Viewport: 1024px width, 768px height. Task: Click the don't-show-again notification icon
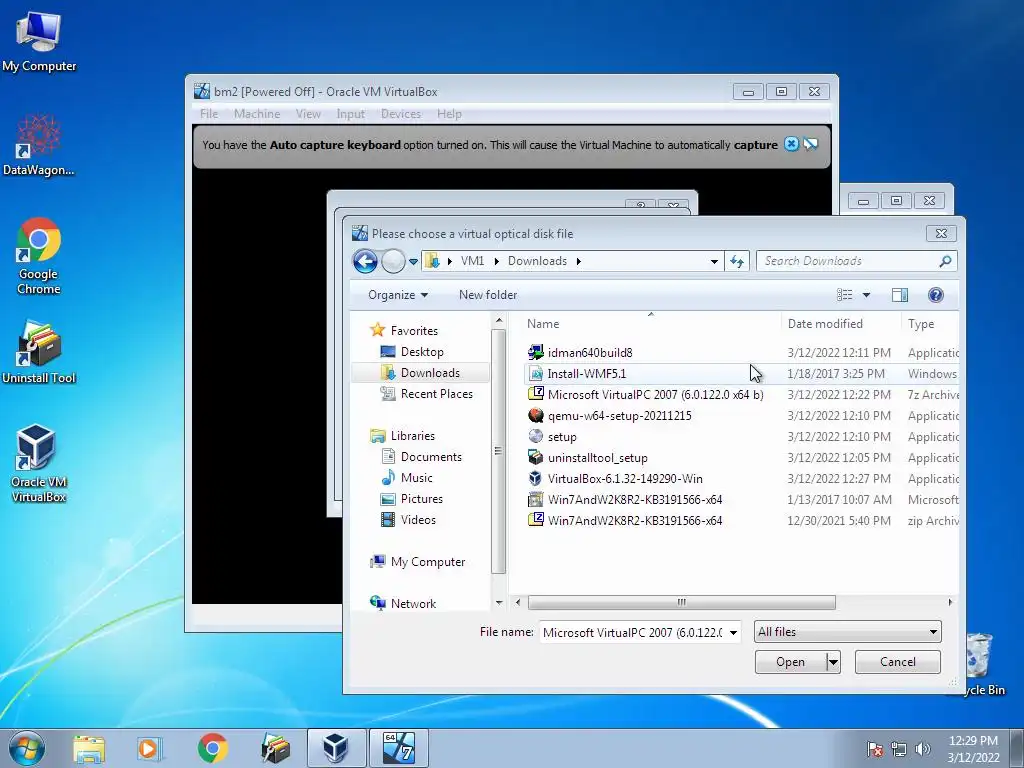pyautogui.click(x=811, y=144)
